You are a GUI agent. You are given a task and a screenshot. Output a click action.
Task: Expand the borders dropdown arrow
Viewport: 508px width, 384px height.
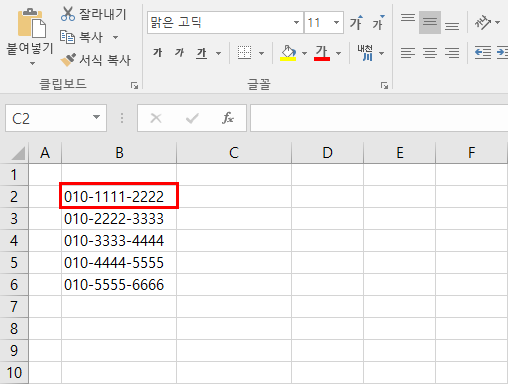click(261, 53)
